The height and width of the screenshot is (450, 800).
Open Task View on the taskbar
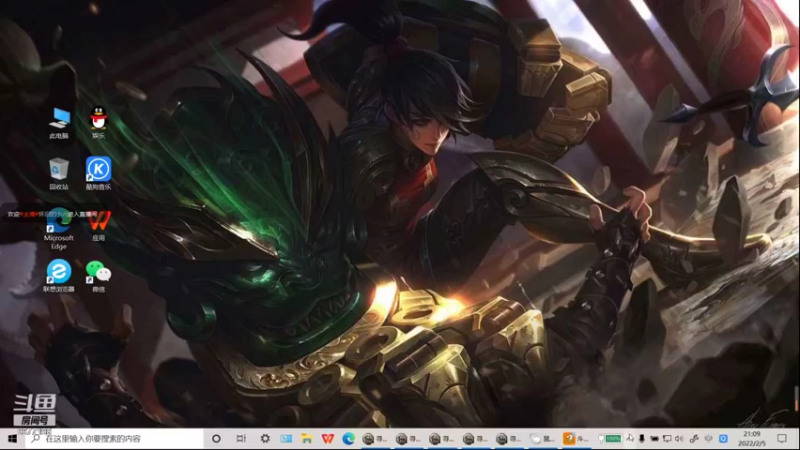(x=241, y=438)
